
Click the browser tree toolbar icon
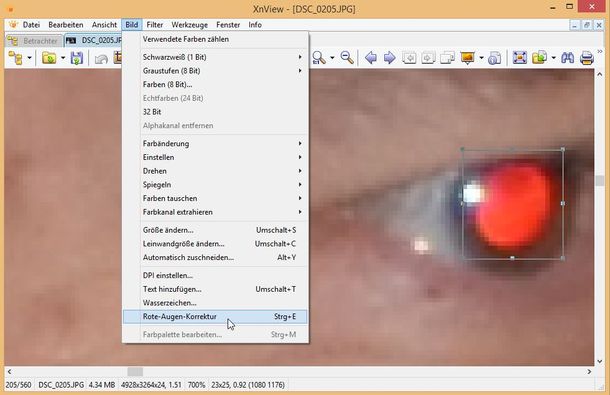click(16, 58)
